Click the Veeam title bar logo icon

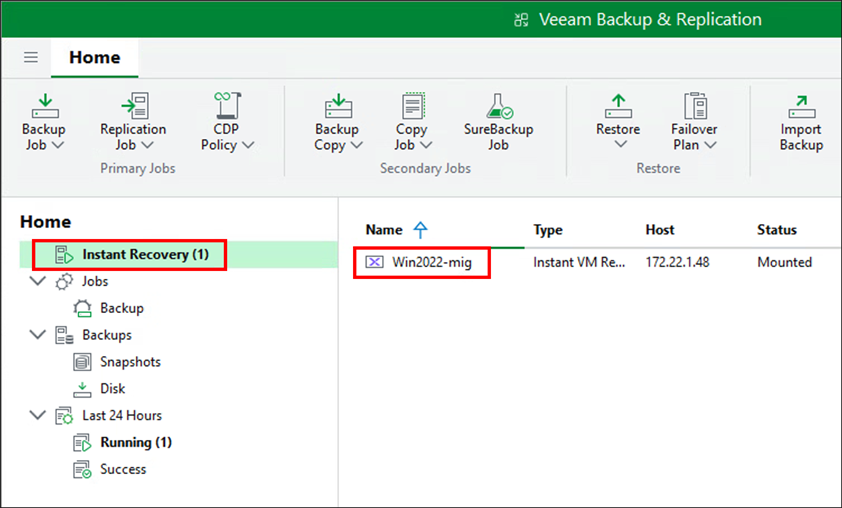click(521, 20)
